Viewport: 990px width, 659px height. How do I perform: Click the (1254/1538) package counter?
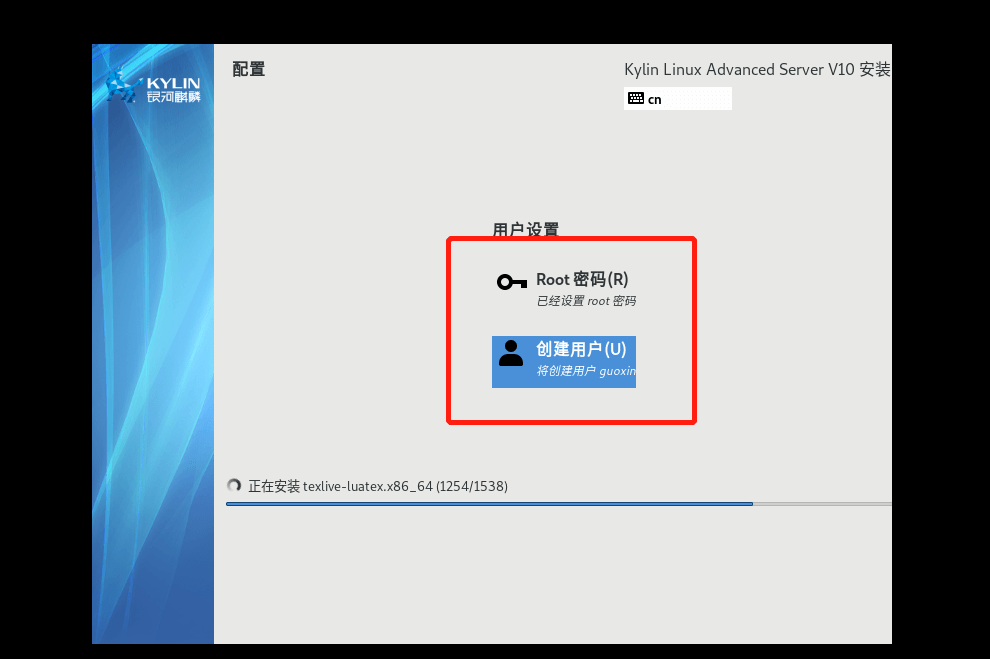click(x=472, y=486)
